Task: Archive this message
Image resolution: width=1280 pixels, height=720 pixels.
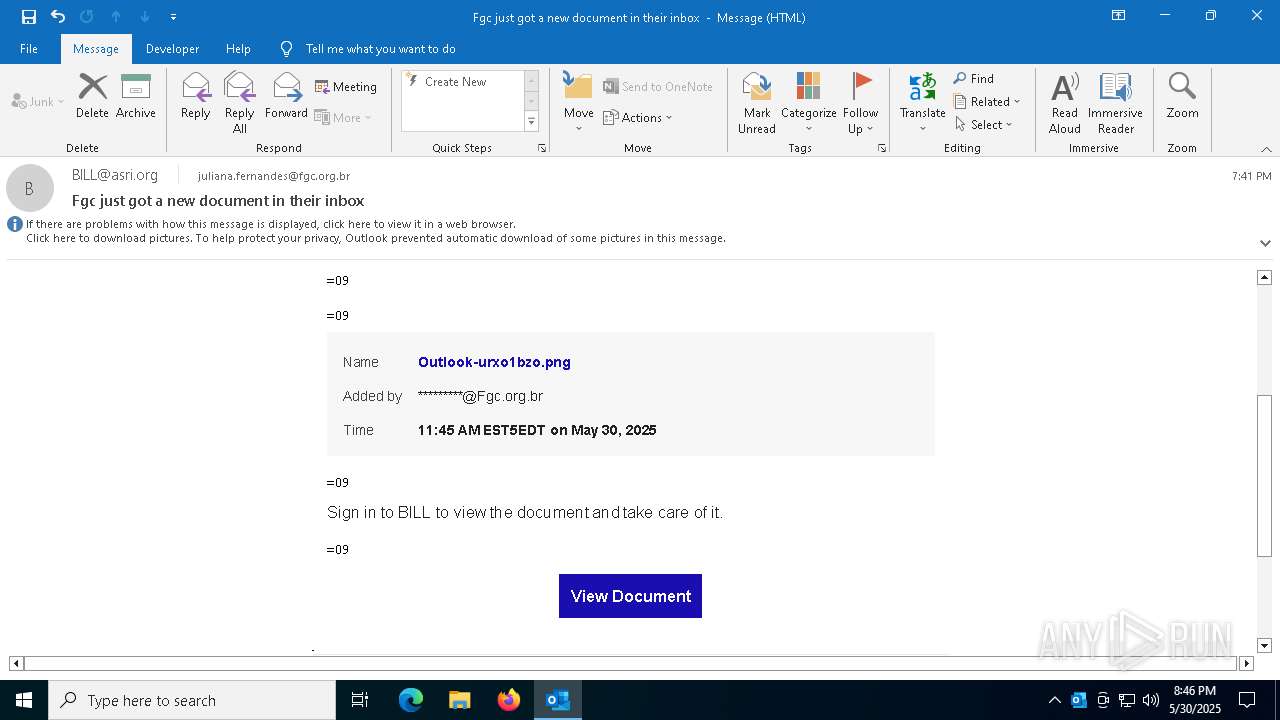Action: click(x=136, y=96)
